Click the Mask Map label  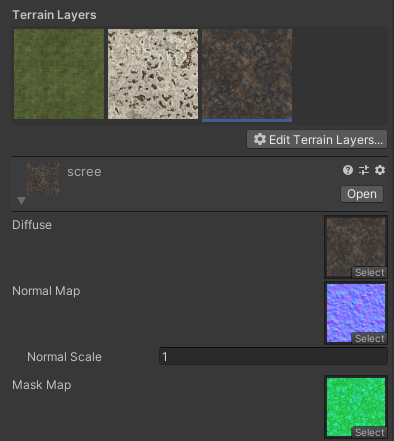[42, 385]
